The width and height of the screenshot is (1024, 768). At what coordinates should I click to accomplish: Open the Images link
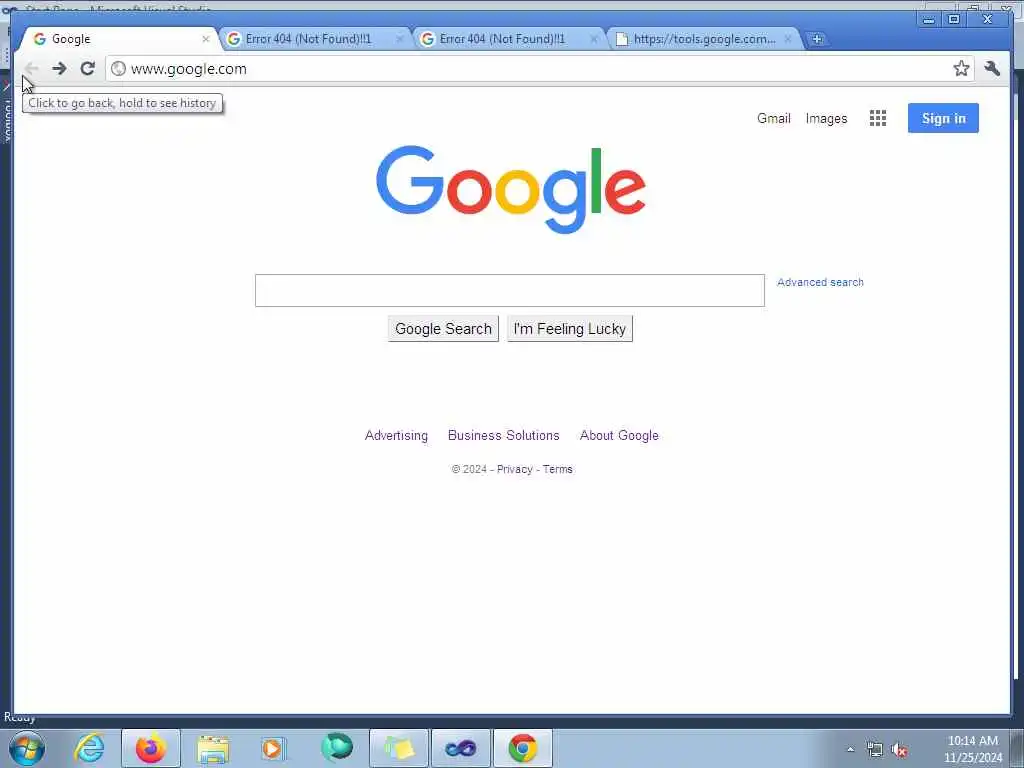coord(826,118)
